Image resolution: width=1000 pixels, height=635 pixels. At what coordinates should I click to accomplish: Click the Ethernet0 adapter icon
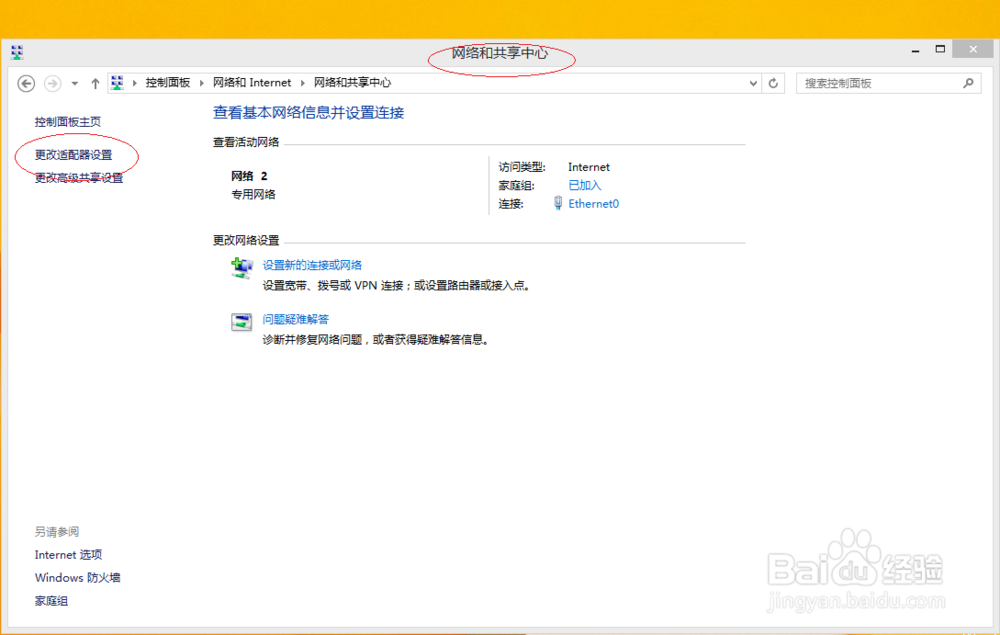click(557, 203)
